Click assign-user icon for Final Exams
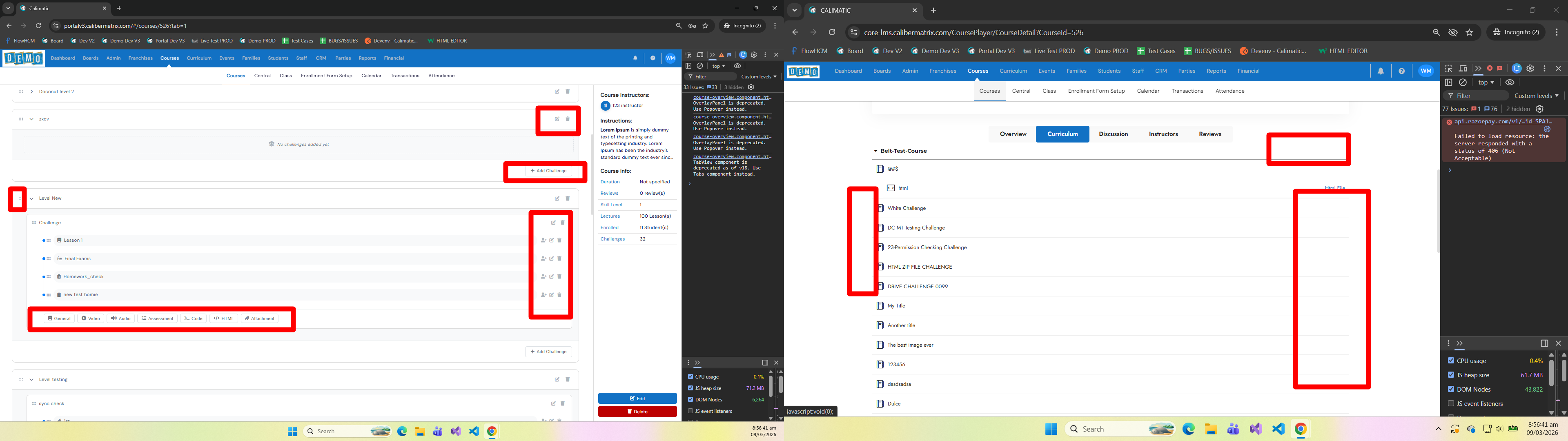The width and height of the screenshot is (1568, 441). pos(543,258)
